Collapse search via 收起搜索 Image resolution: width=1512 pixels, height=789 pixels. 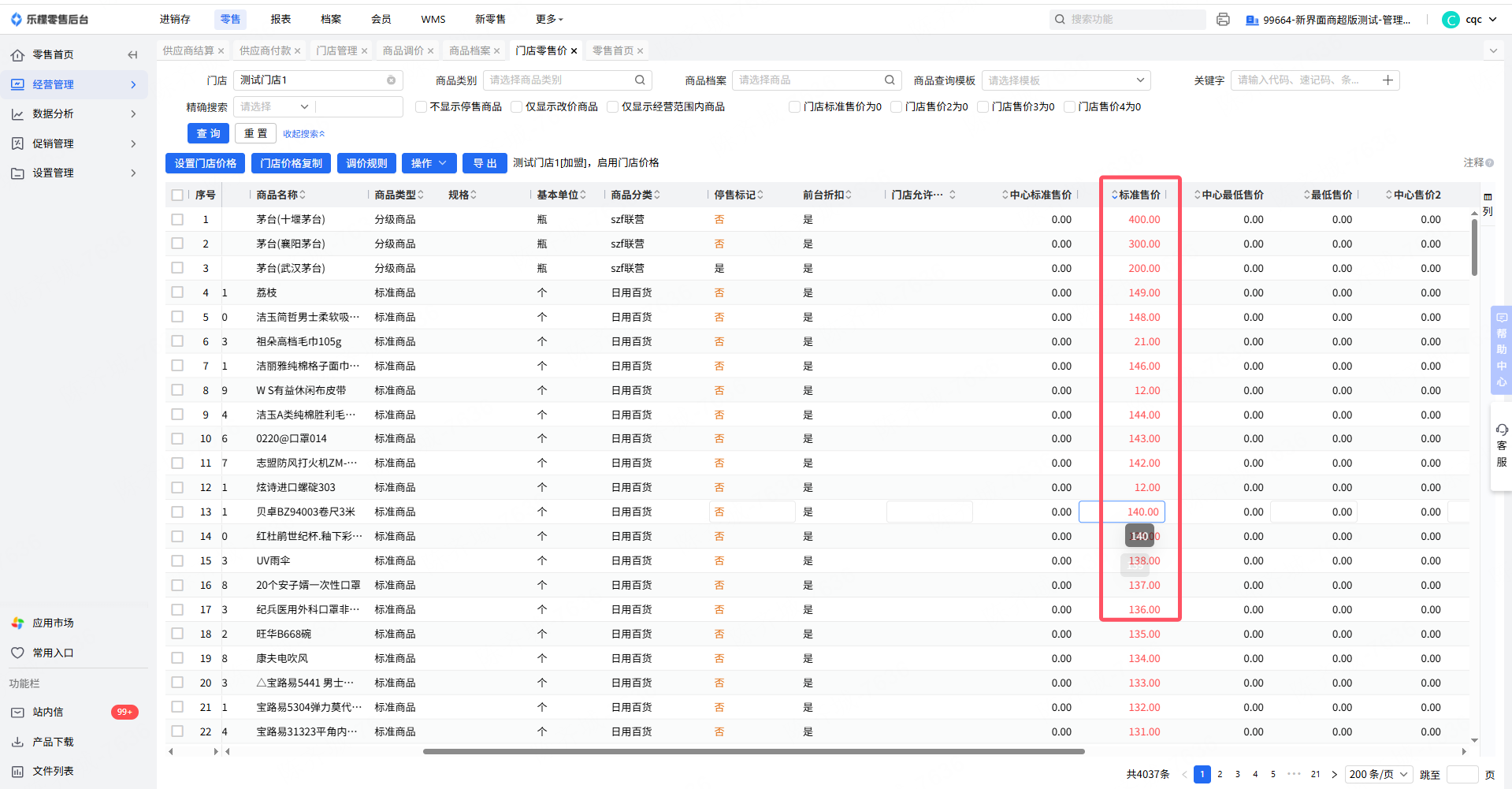304,134
